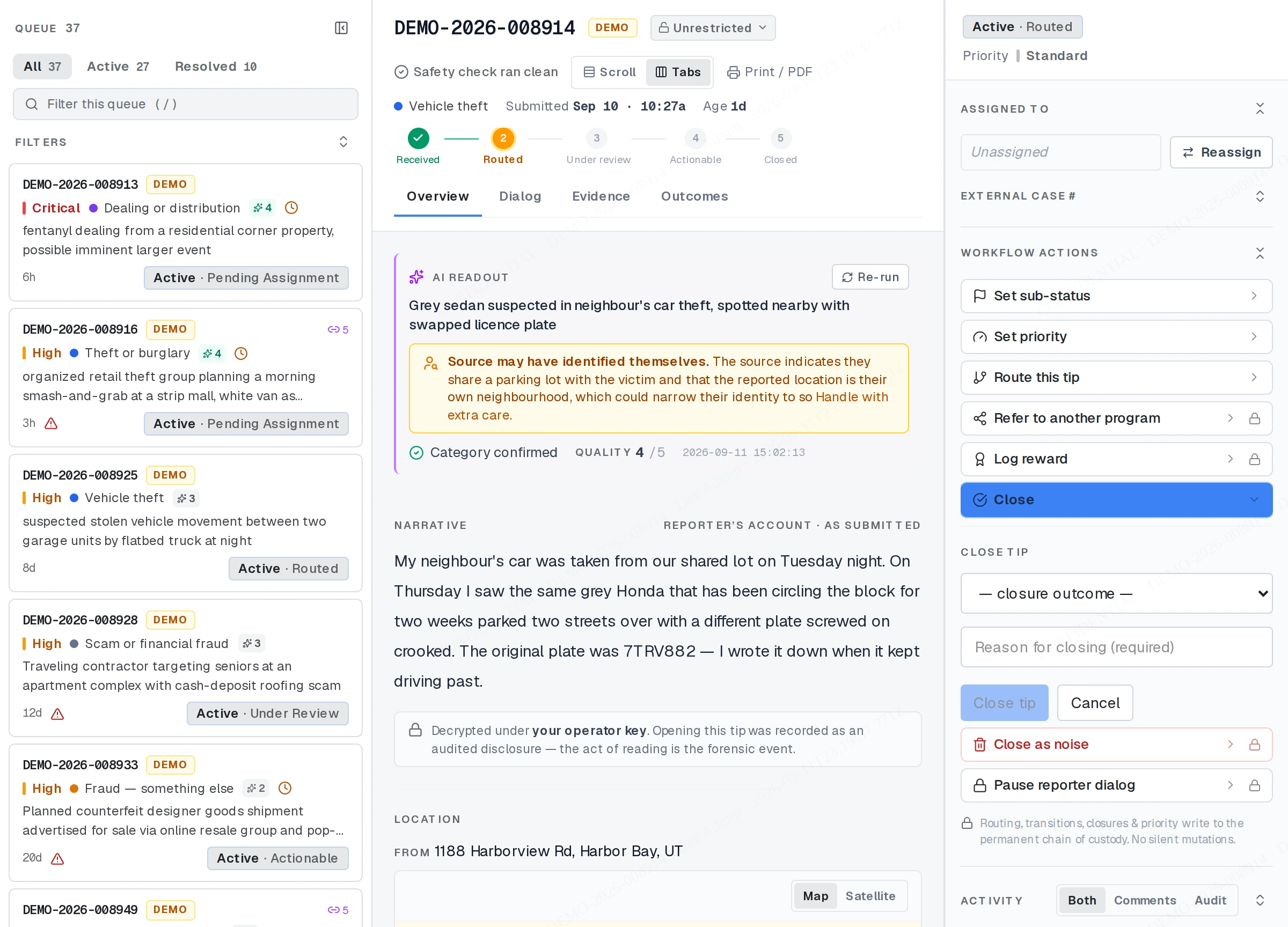Click the lock icon on Refer to another program
Screen dimensions: 1288x927
[1255, 418]
